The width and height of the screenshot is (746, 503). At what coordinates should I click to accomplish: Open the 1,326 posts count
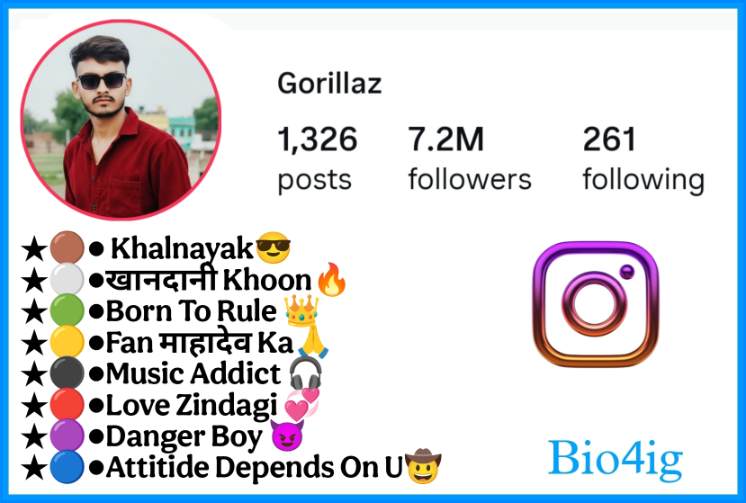pos(317,159)
